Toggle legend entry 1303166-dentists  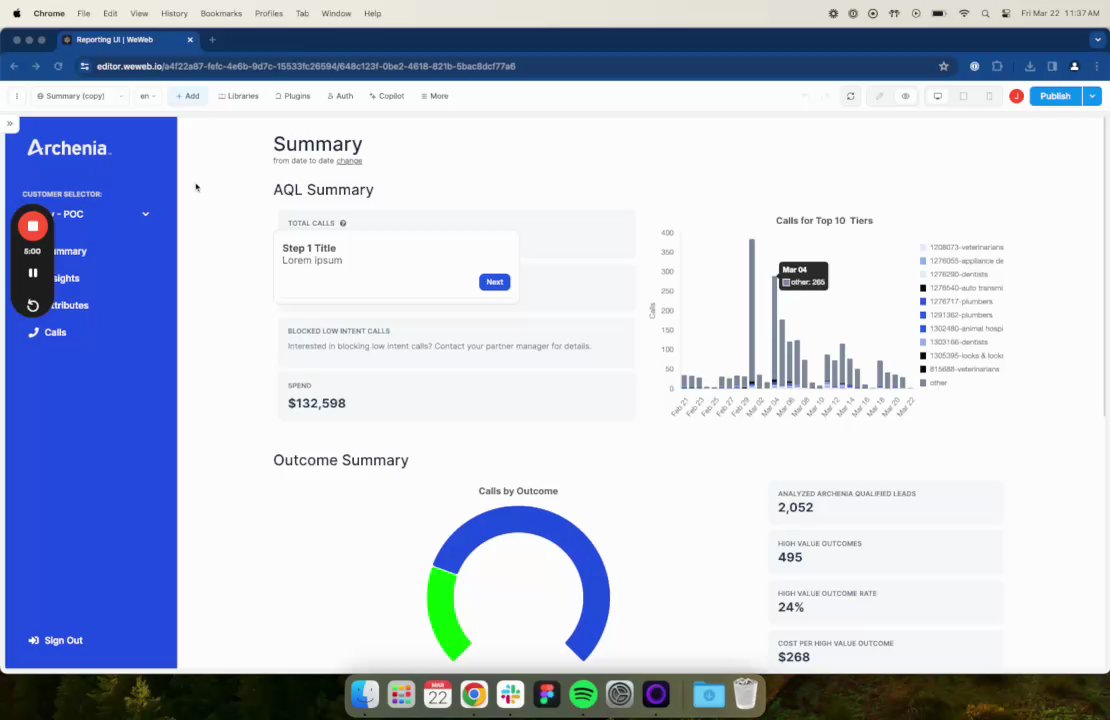coord(953,343)
